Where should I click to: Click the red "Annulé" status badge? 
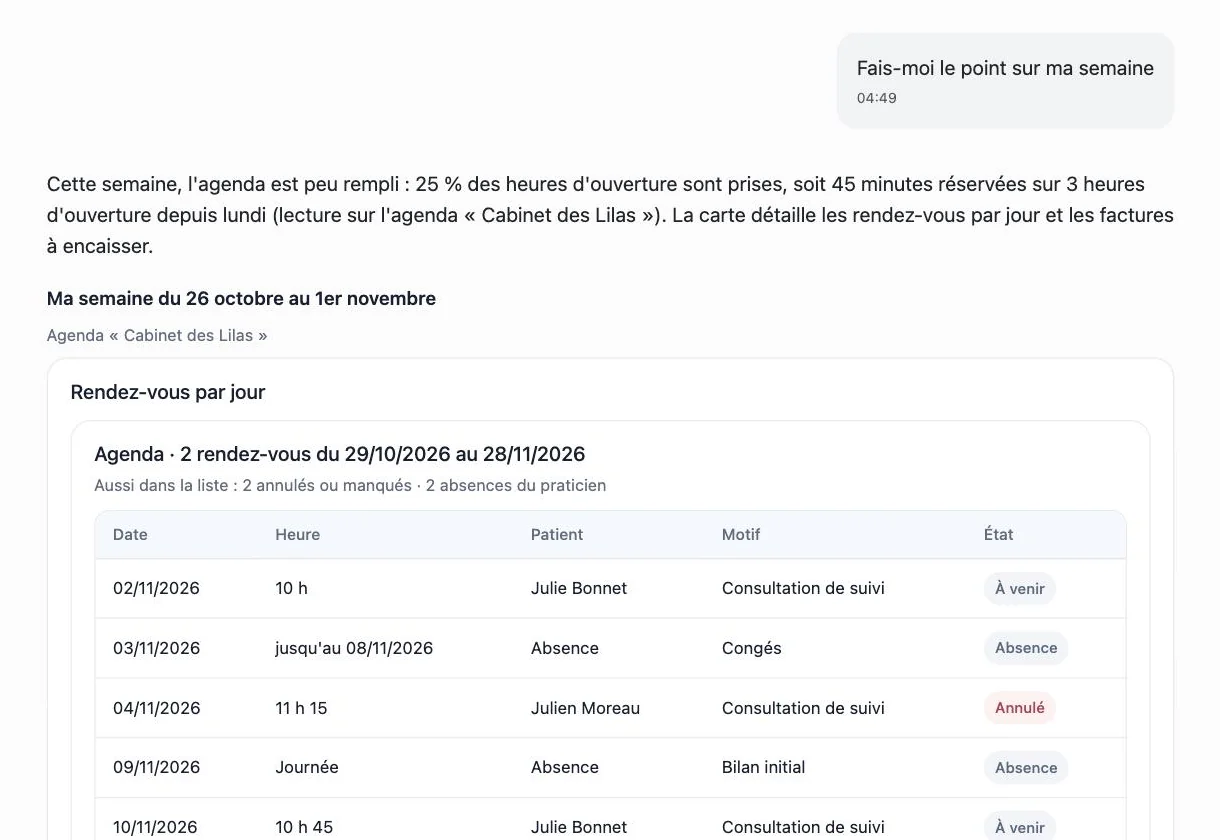click(x=1020, y=708)
